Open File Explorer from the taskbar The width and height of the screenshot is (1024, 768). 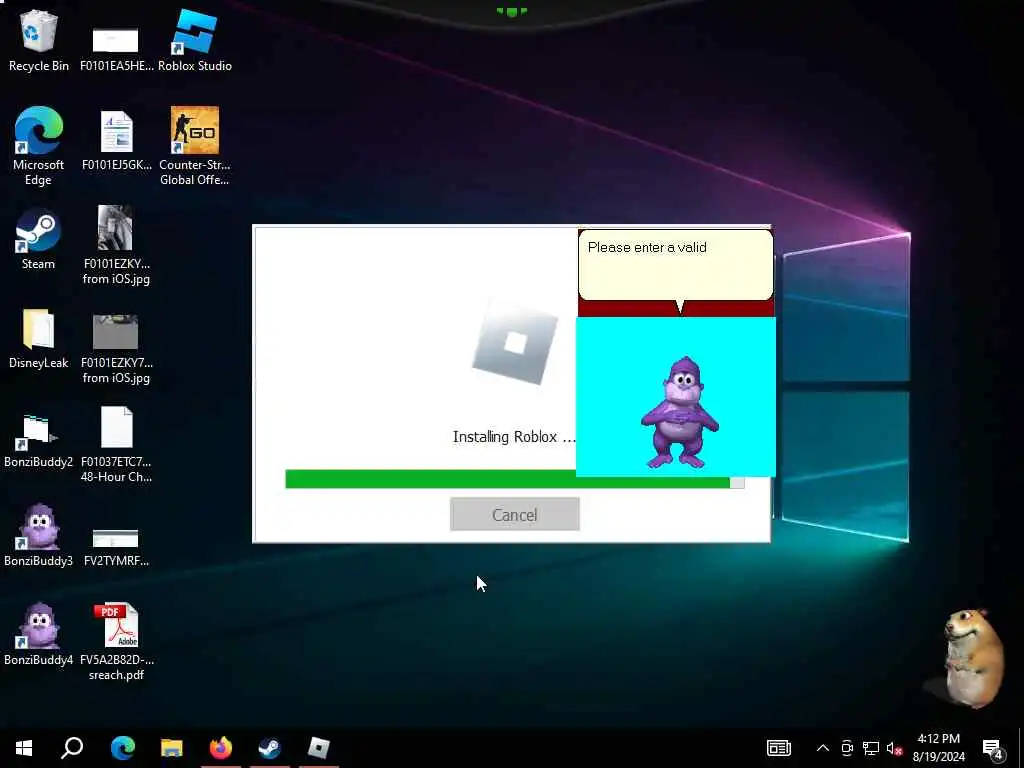pyautogui.click(x=172, y=748)
